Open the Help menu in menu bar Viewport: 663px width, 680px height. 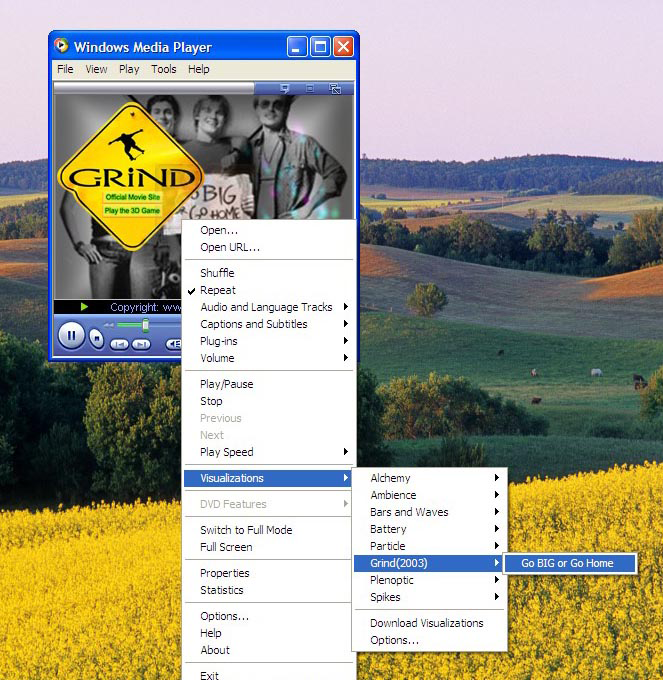click(x=199, y=69)
